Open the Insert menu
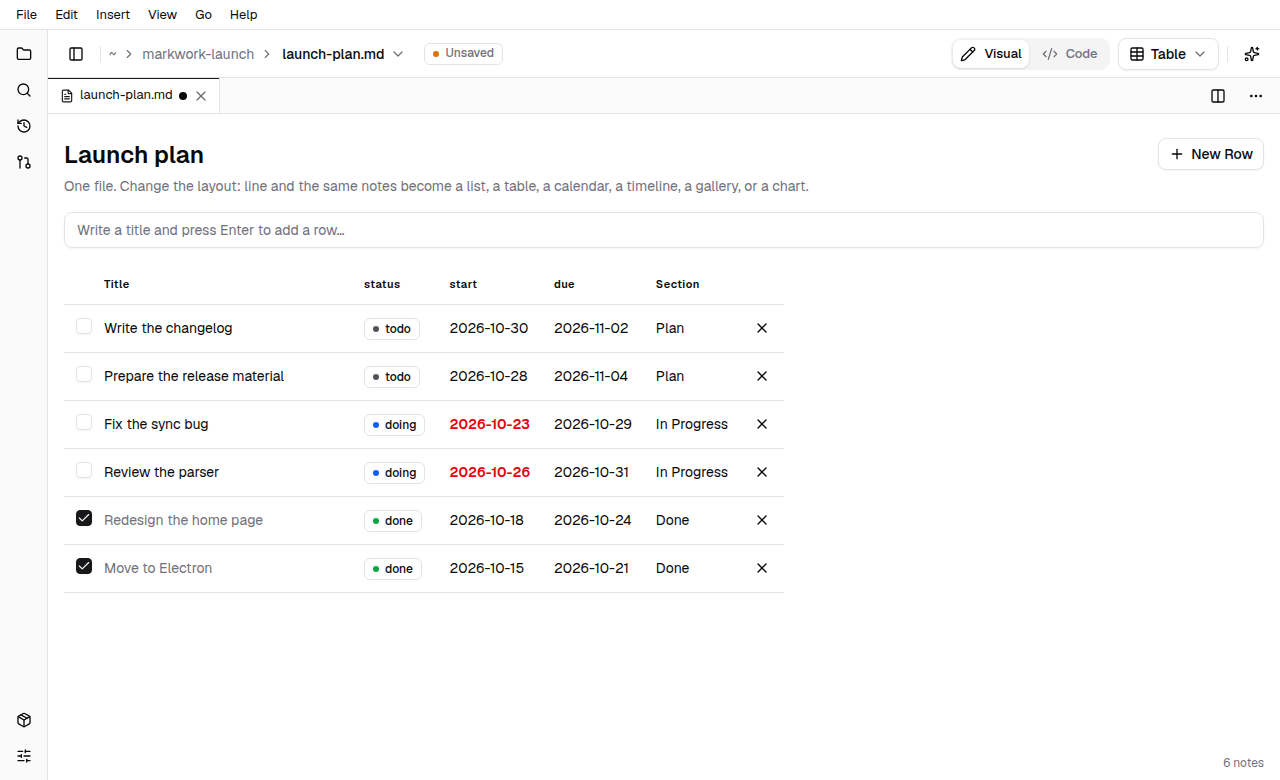The image size is (1280, 780). 113,15
